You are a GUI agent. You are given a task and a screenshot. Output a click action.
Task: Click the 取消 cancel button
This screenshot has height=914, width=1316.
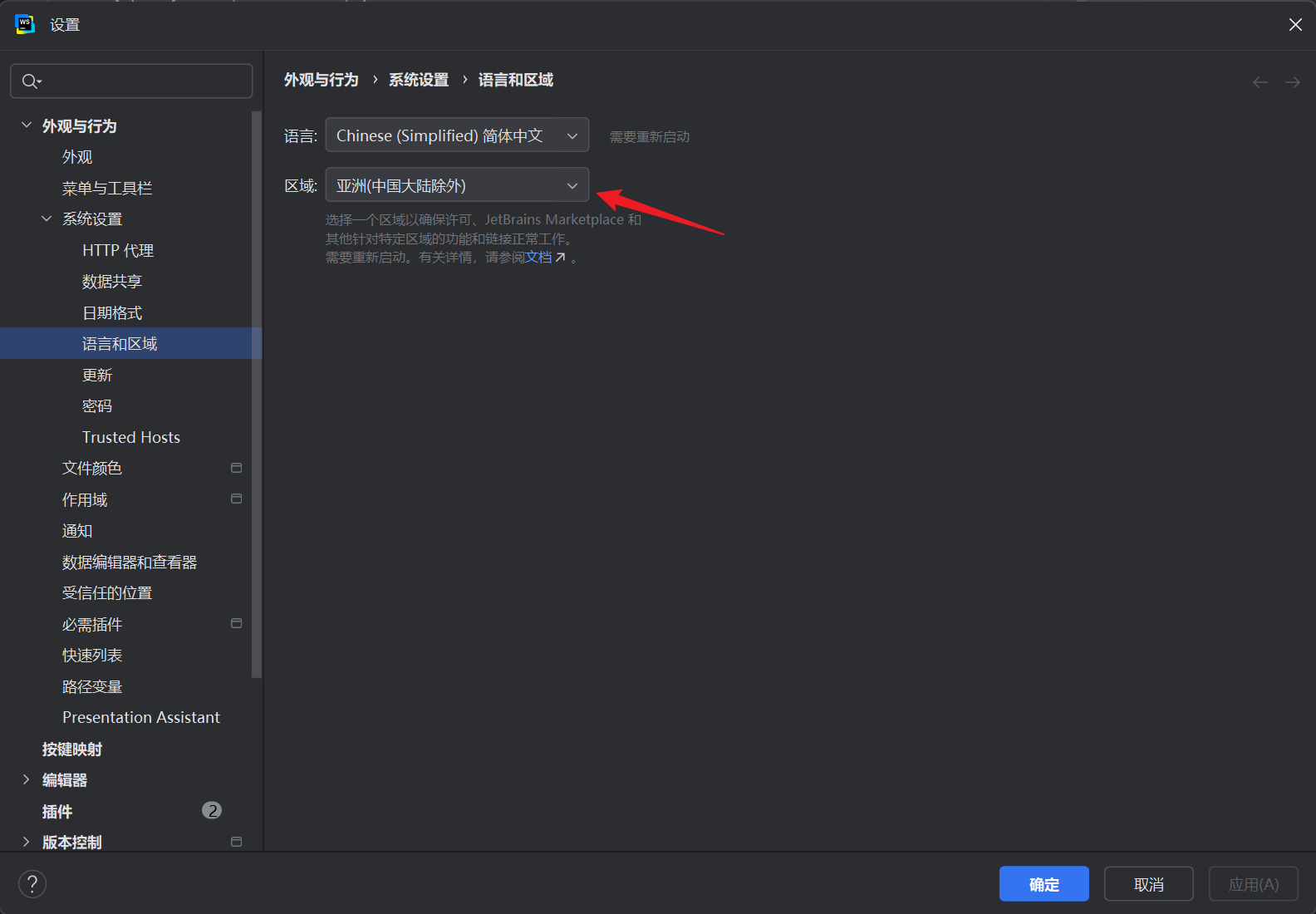(1149, 884)
